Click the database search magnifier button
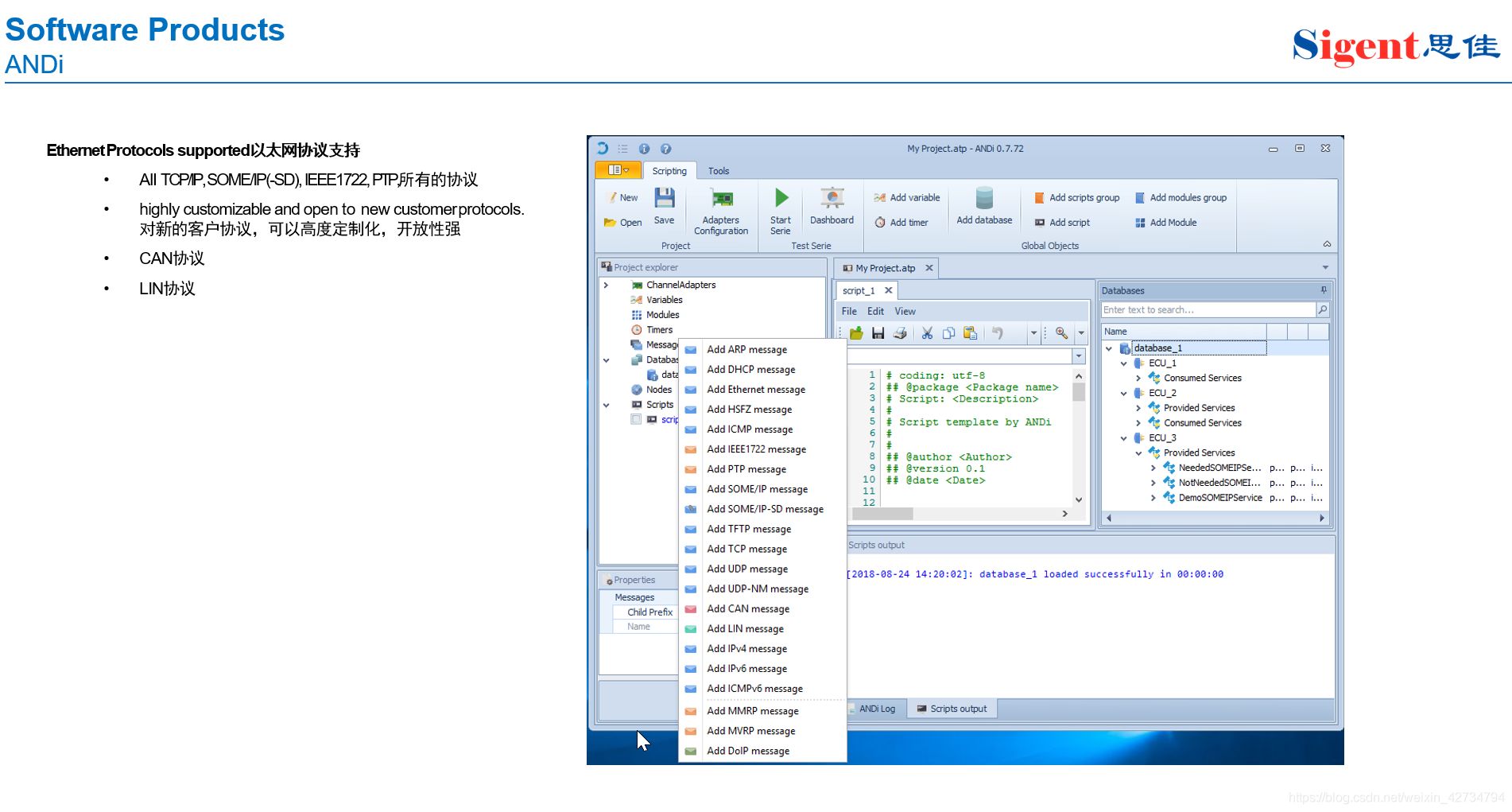 pyautogui.click(x=1323, y=310)
